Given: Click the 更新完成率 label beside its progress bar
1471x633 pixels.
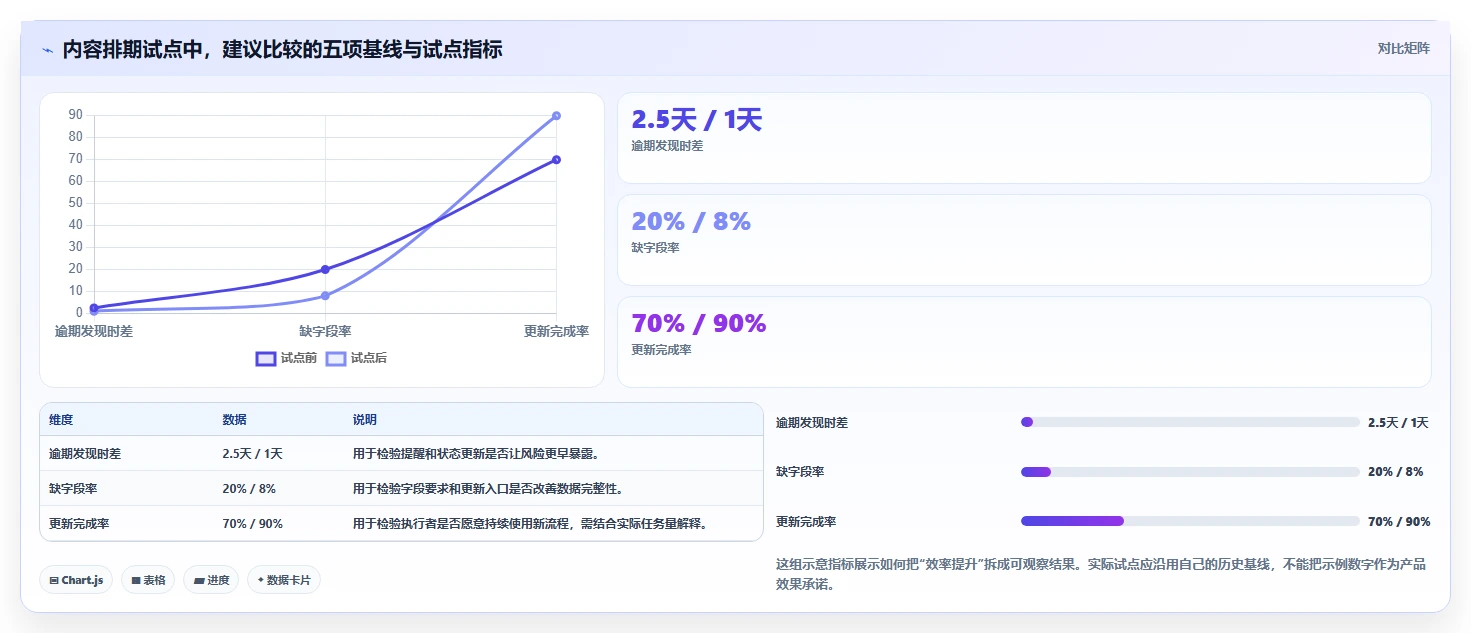Looking at the screenshot, I should (x=806, y=522).
